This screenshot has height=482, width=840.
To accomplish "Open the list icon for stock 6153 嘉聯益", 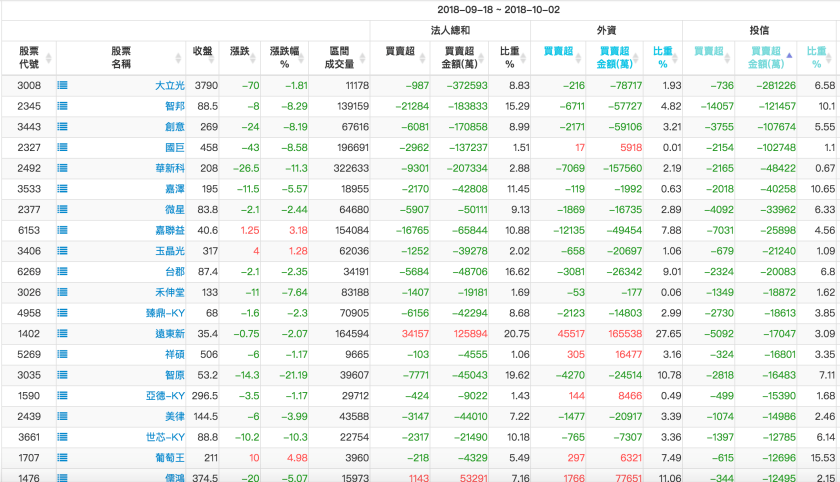I will [x=62, y=230].
